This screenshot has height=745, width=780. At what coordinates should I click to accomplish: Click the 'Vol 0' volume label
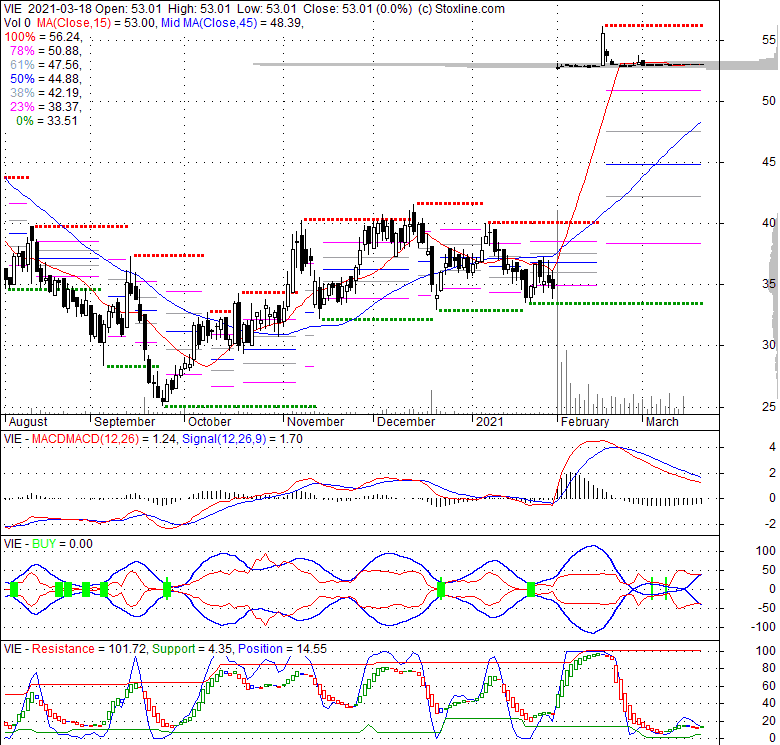point(17,23)
